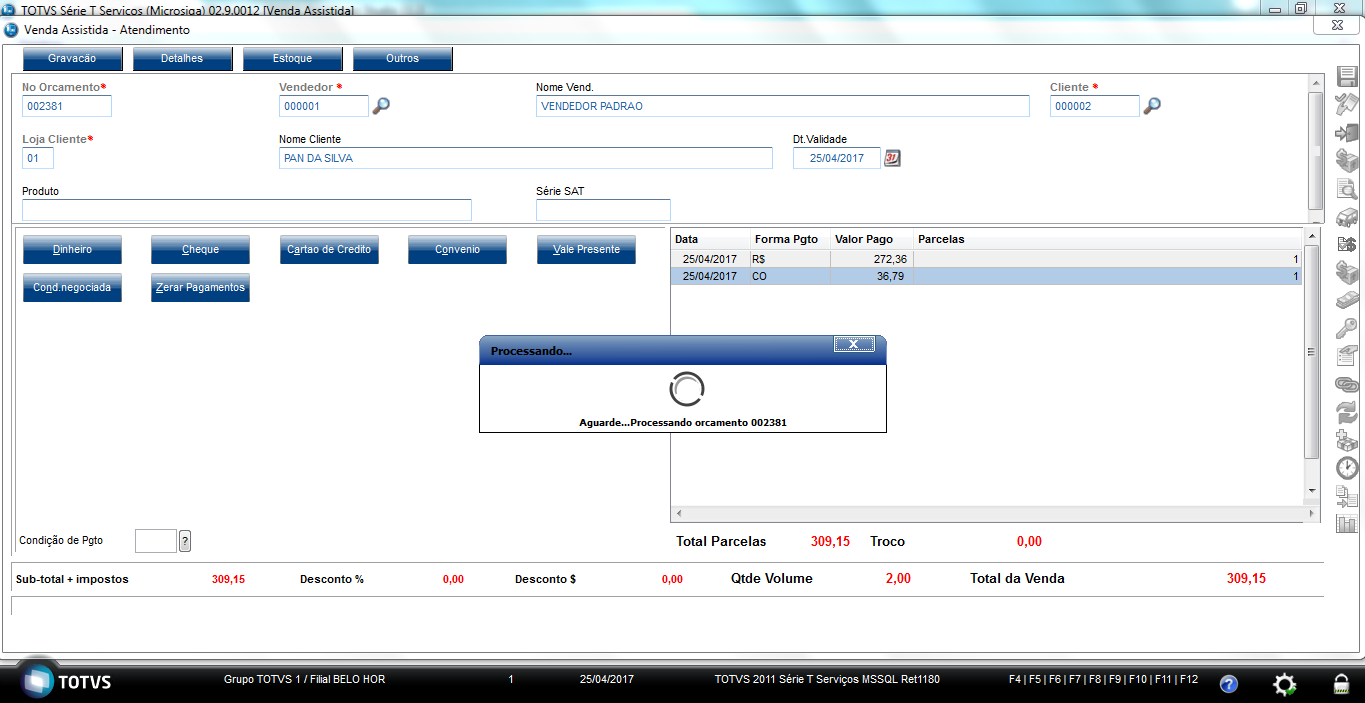Click payments table horizontal scrollbar
This screenshot has width=1365, height=703.
[995, 513]
